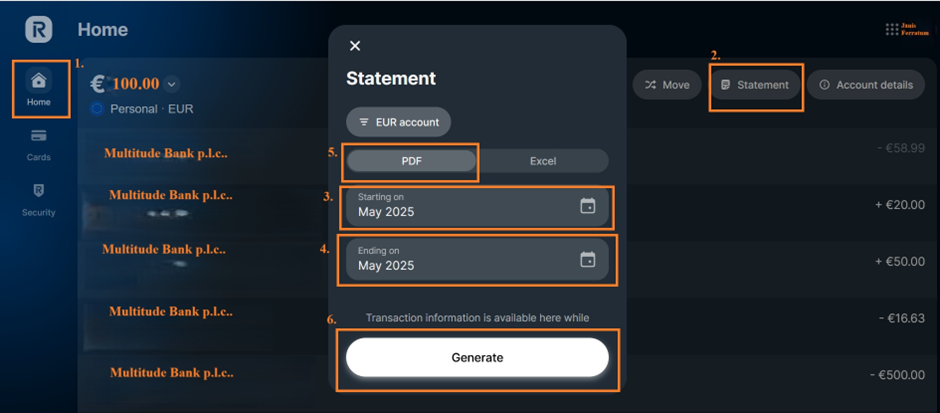Viewport: 940px width, 413px height.
Task: Click the Starting on date field
Action: [460, 206]
